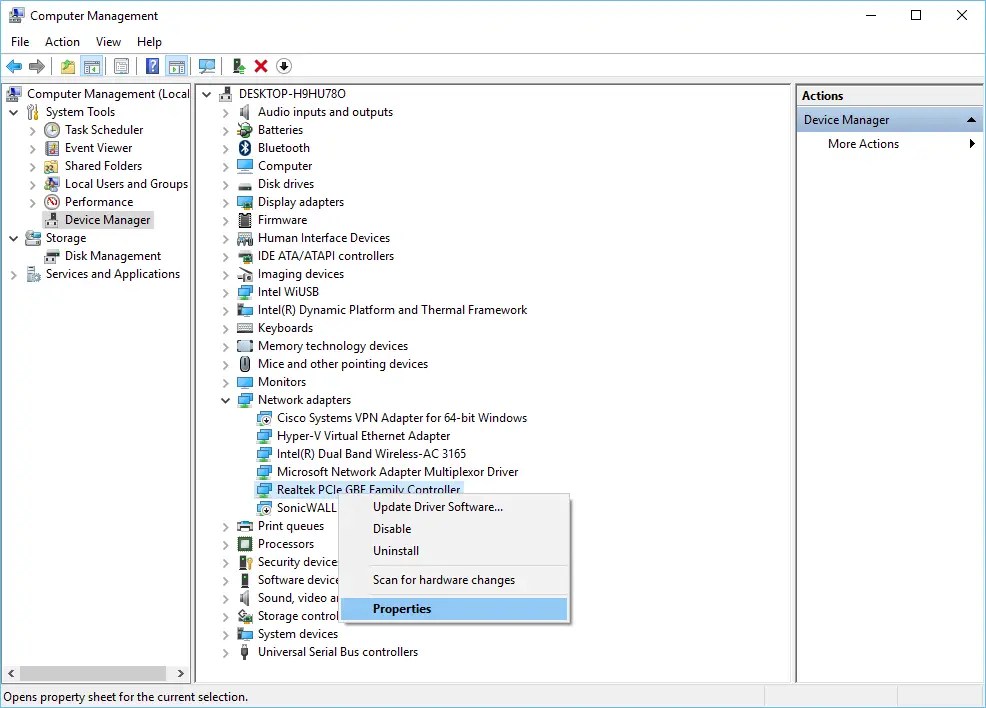The height and width of the screenshot is (708, 986).
Task: Click the Scan for hardware changes toolbar icon
Action: point(206,66)
